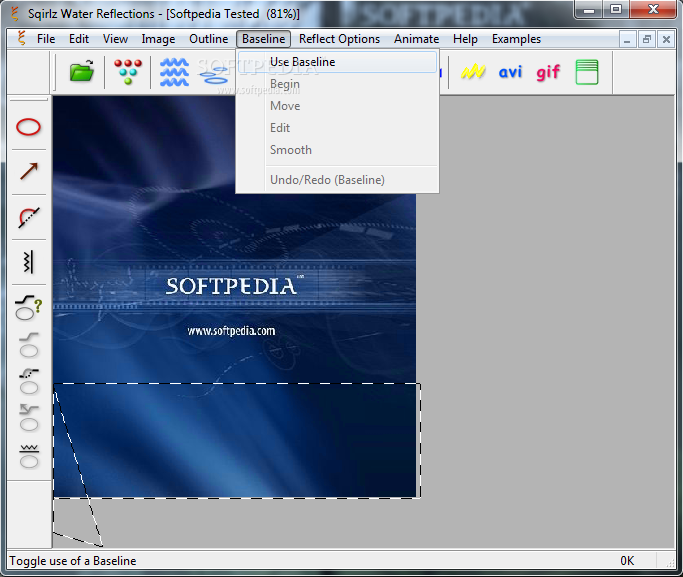Toggle the Use Baseline menu option

pyautogui.click(x=337, y=62)
